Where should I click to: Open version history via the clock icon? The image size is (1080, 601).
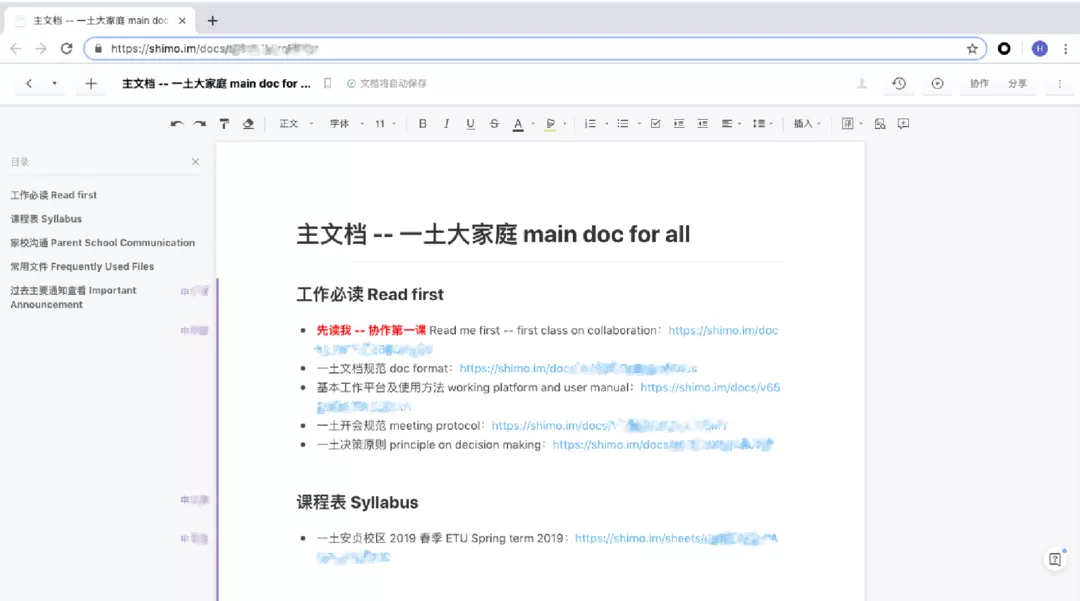coord(899,84)
